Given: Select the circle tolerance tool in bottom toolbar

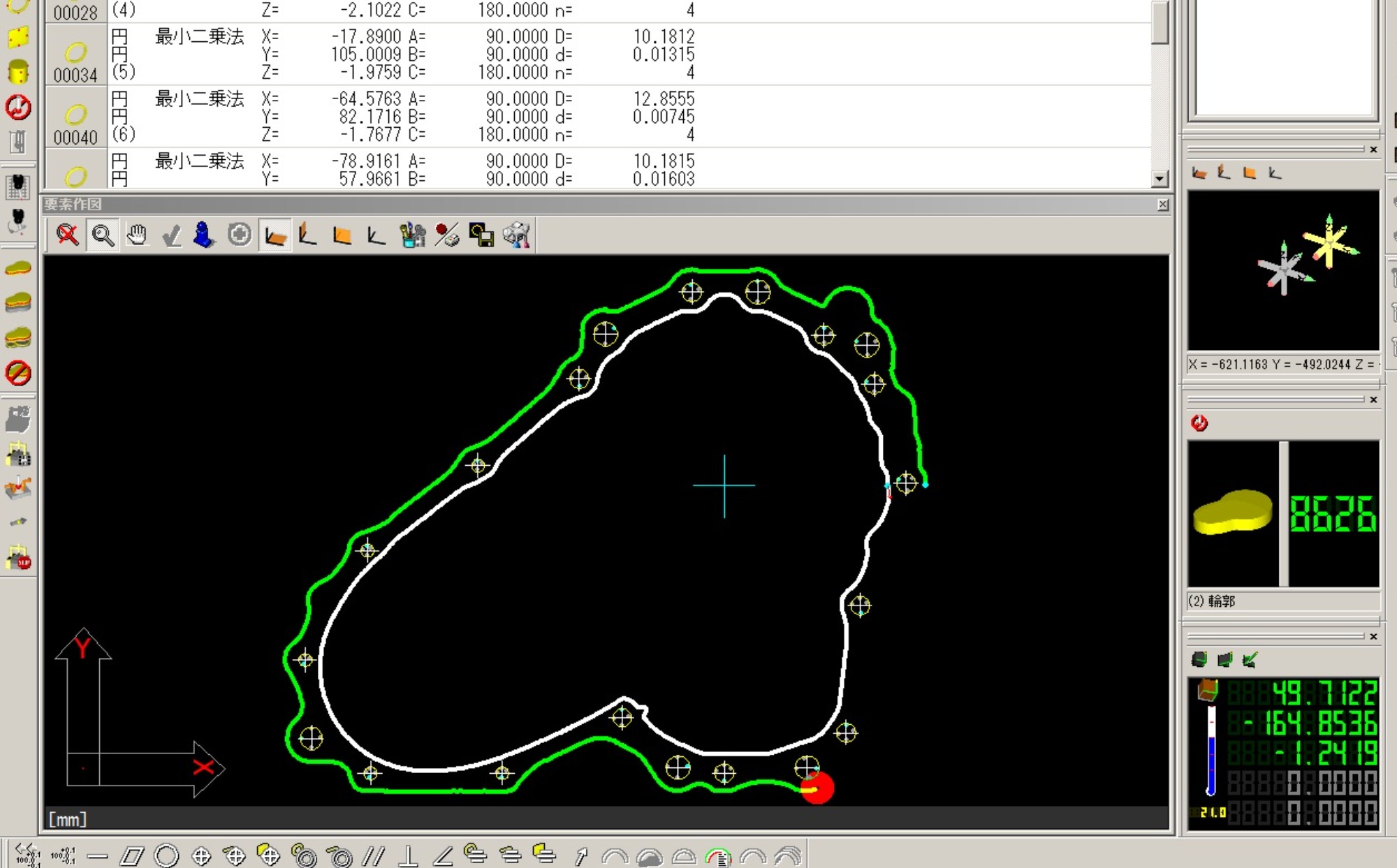Looking at the screenshot, I should click(x=166, y=855).
